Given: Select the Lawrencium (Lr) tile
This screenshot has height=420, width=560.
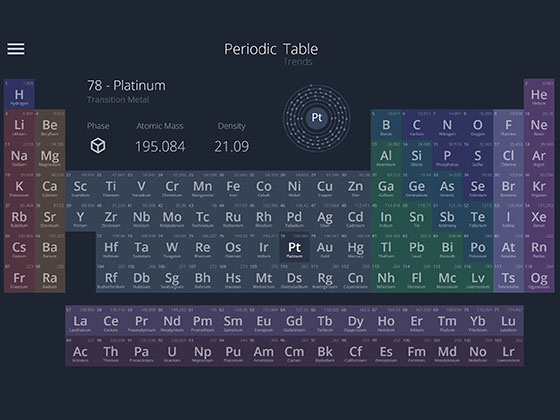Looking at the screenshot, I should 508,351.
